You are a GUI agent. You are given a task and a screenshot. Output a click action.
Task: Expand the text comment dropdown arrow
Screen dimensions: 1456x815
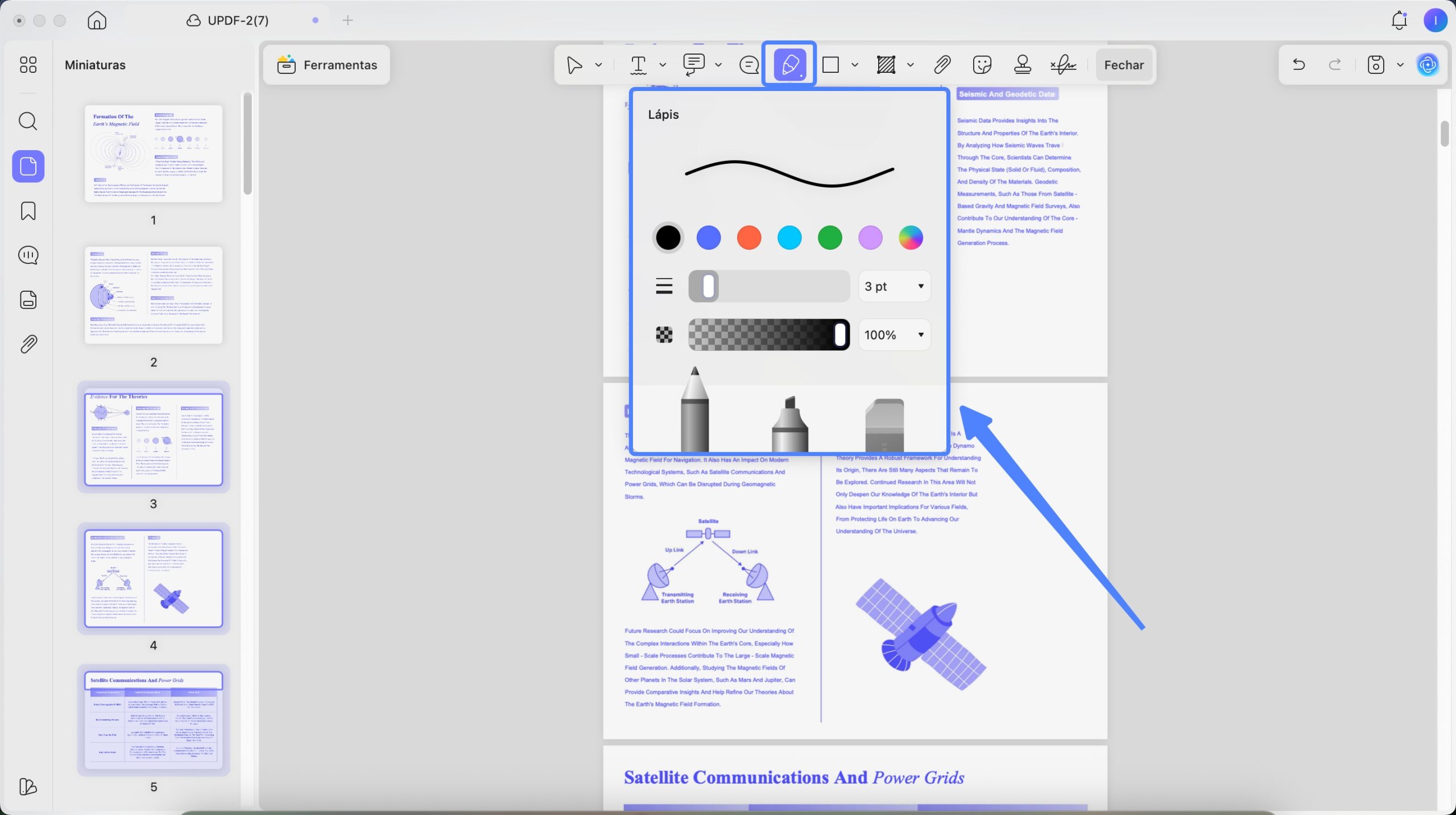[718, 65]
